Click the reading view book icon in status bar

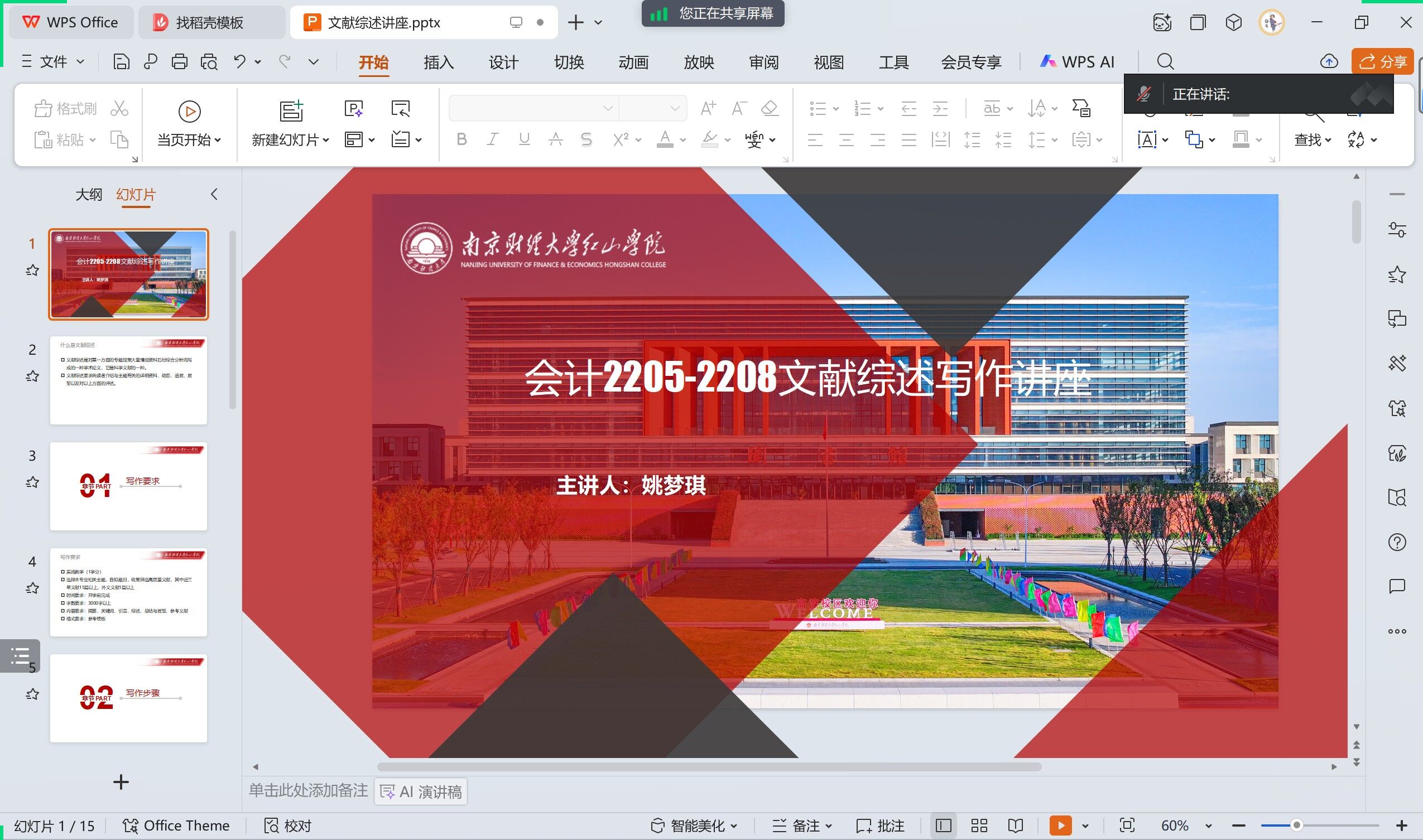pos(1015,825)
